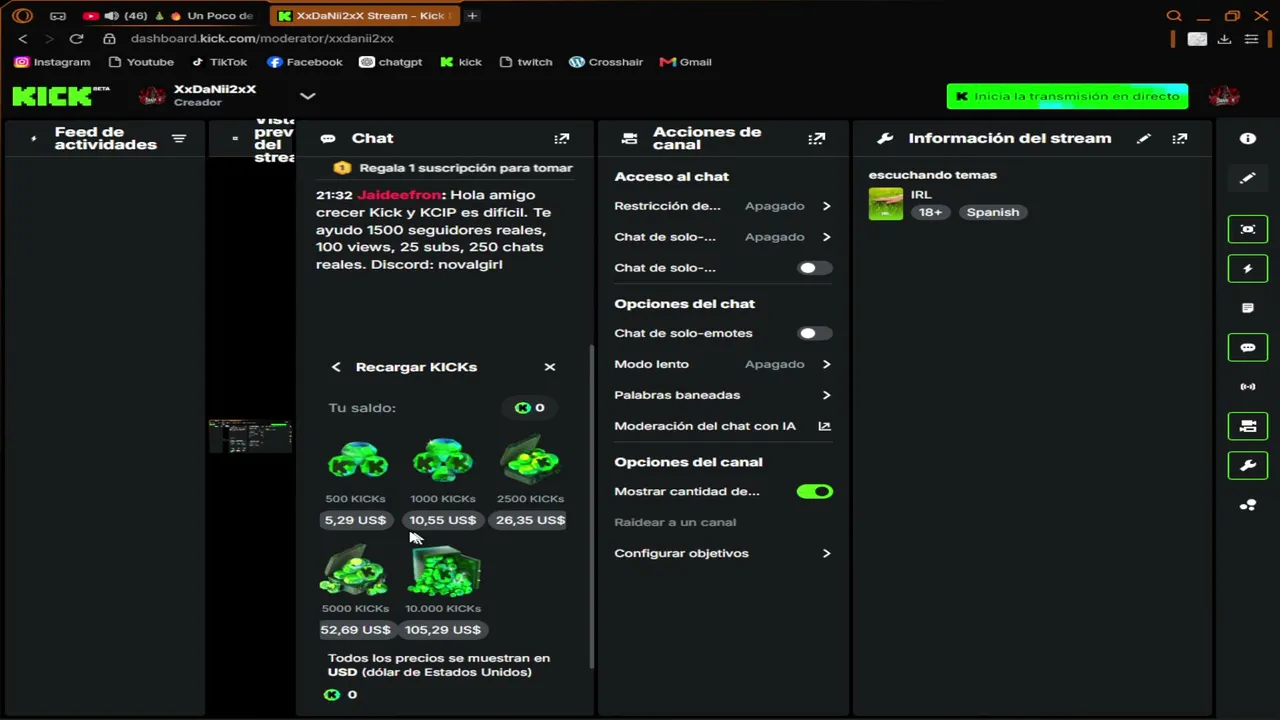Click Inicia la transmisión en directo button
The image size is (1280, 720).
tap(1067, 96)
